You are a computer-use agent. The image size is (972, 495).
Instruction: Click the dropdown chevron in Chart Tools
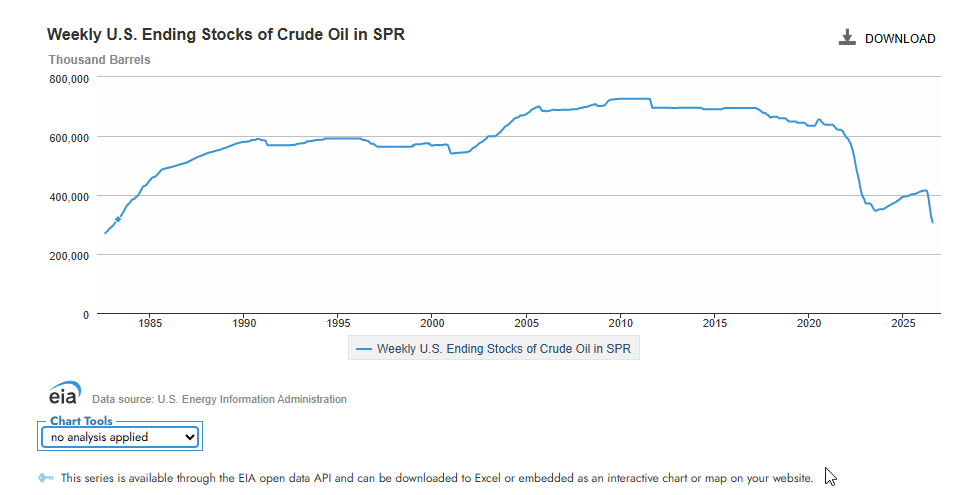tap(190, 437)
